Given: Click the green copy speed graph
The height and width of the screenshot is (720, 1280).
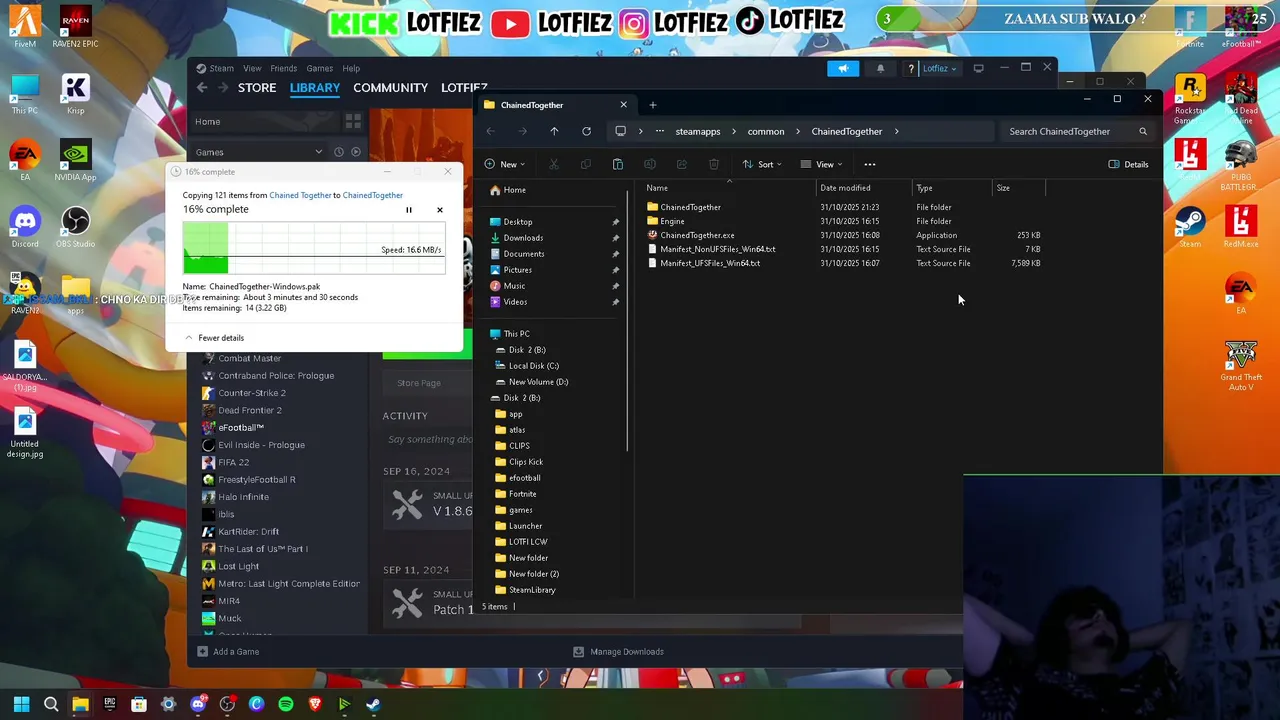Looking at the screenshot, I should click(x=313, y=248).
